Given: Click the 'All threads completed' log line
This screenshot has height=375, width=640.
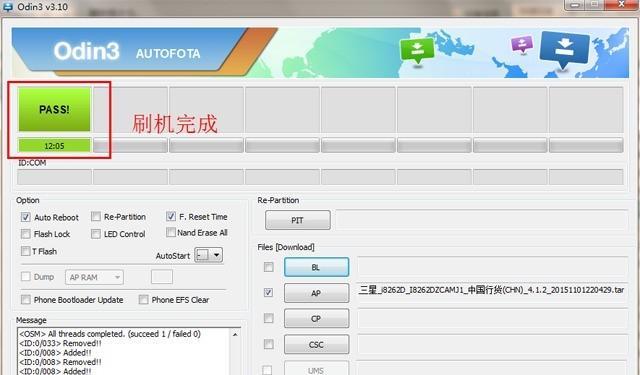Looking at the screenshot, I should (110, 334).
